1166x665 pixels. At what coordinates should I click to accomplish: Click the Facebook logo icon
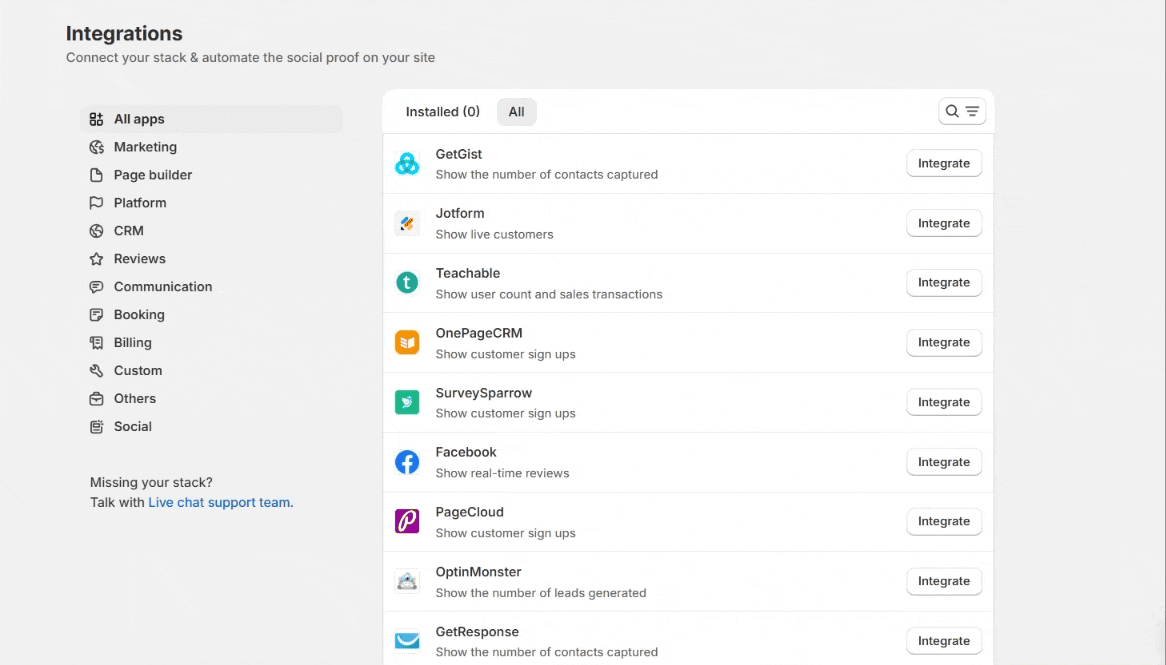(407, 462)
